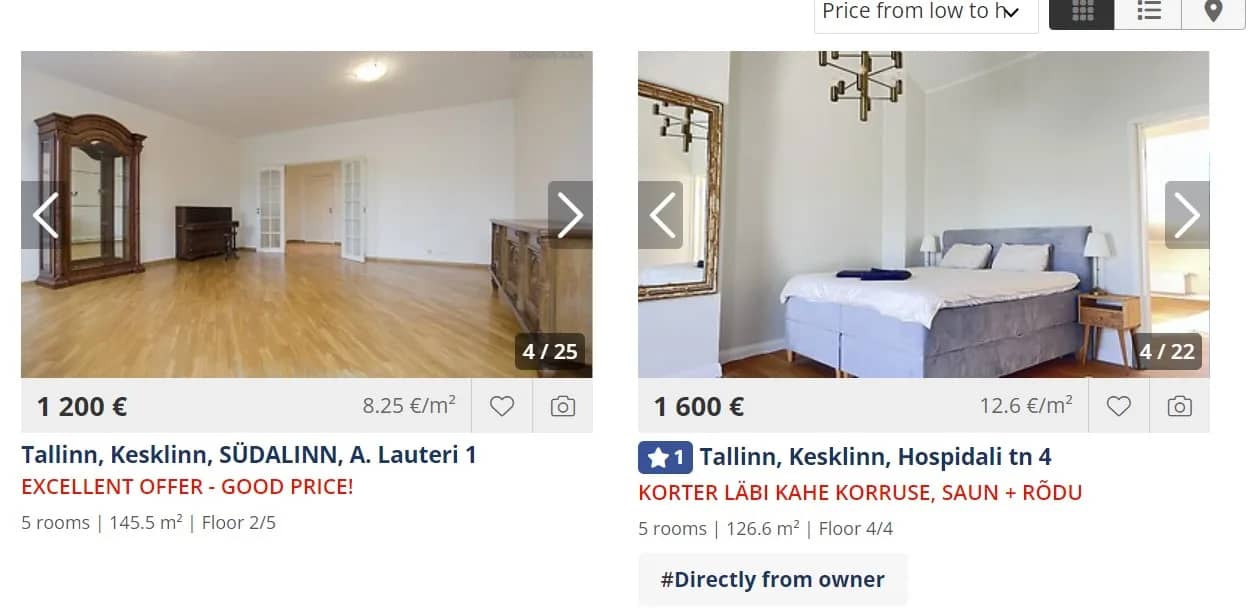The width and height of the screenshot is (1248, 616).
Task: Open the living room photo thumbnail
Action: coord(307,214)
